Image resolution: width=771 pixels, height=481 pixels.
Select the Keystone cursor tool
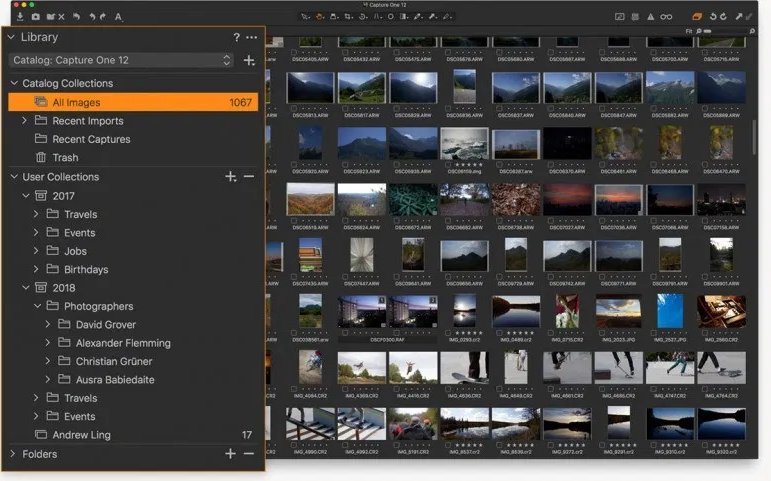(x=377, y=17)
